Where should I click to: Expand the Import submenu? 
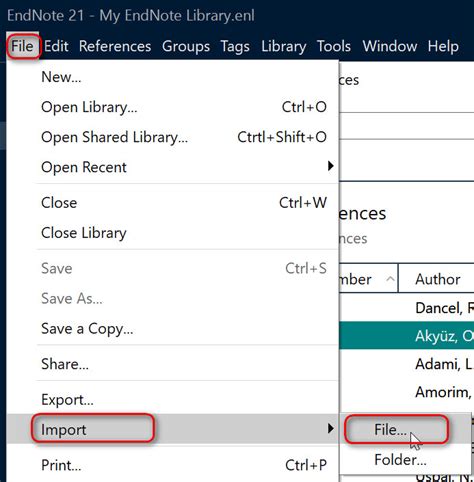coord(173,429)
